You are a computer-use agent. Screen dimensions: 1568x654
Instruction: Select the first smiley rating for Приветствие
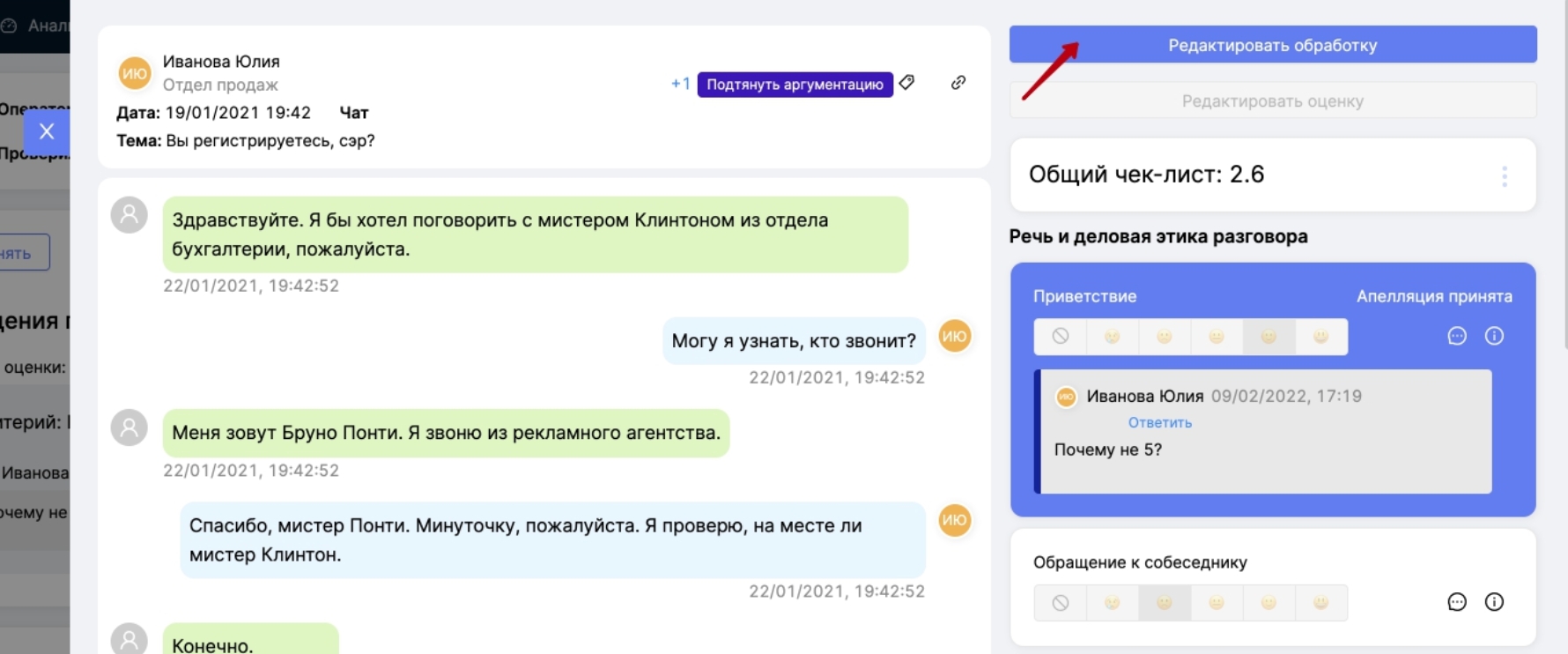[1112, 337]
